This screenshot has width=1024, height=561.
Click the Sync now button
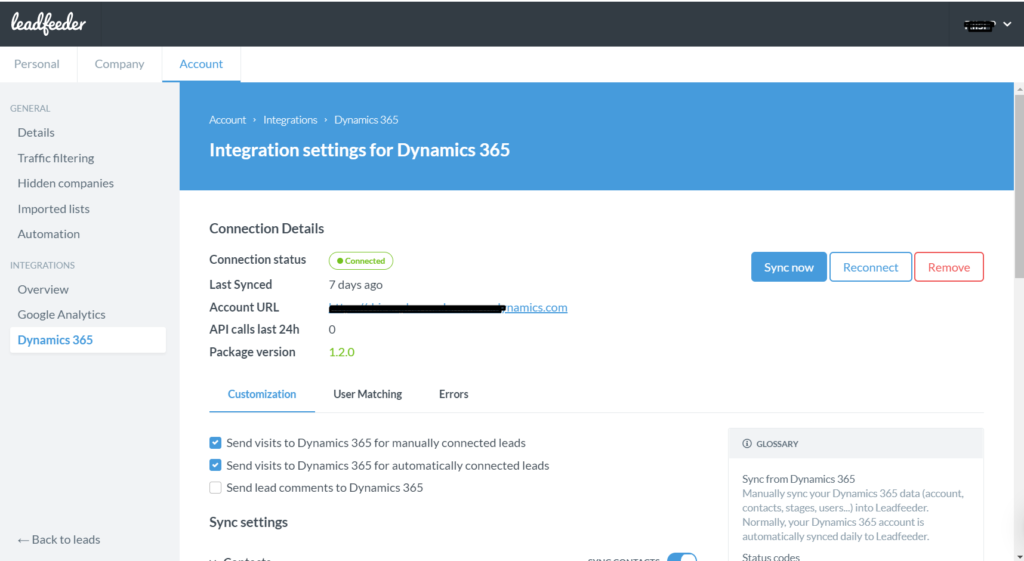point(788,267)
